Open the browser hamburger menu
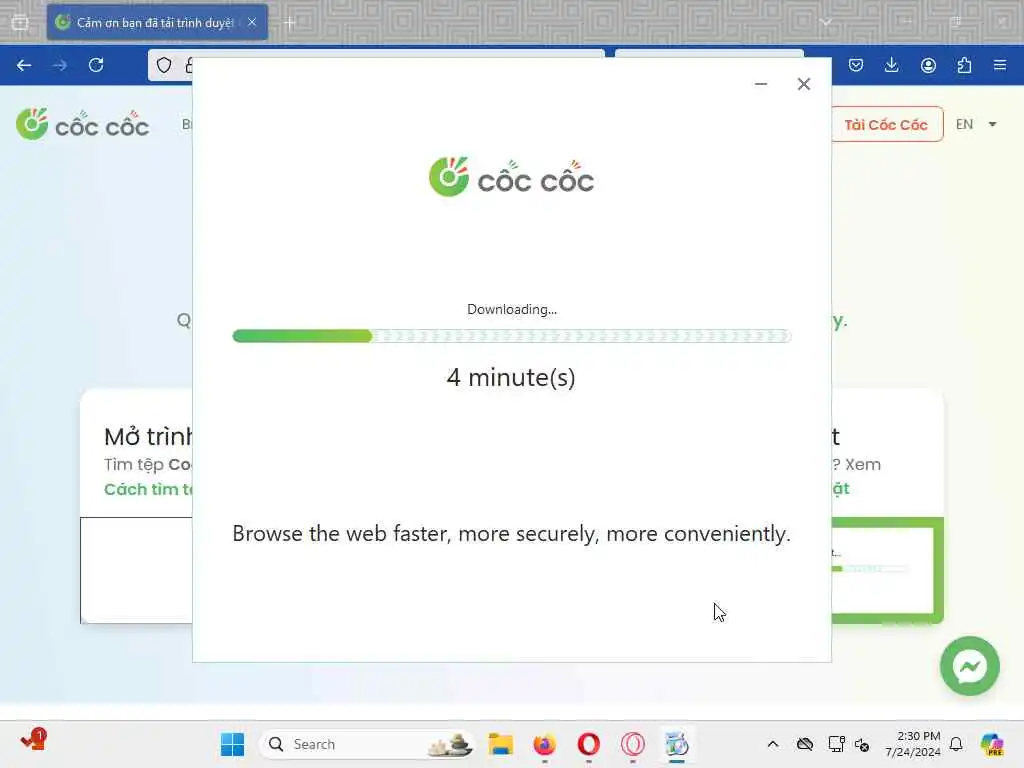 [1000, 65]
